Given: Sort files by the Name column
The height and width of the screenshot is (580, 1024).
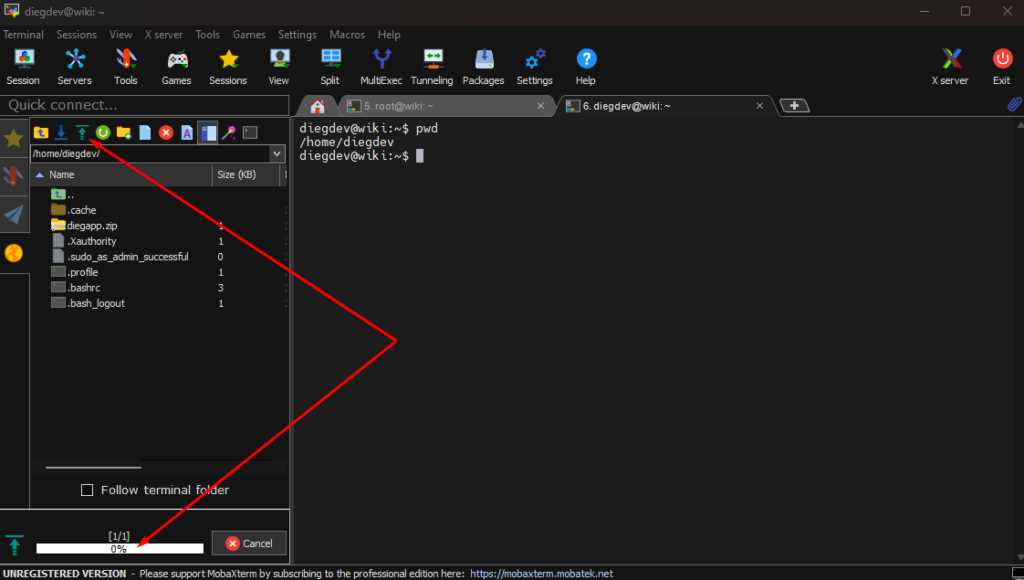Looking at the screenshot, I should pos(121,175).
